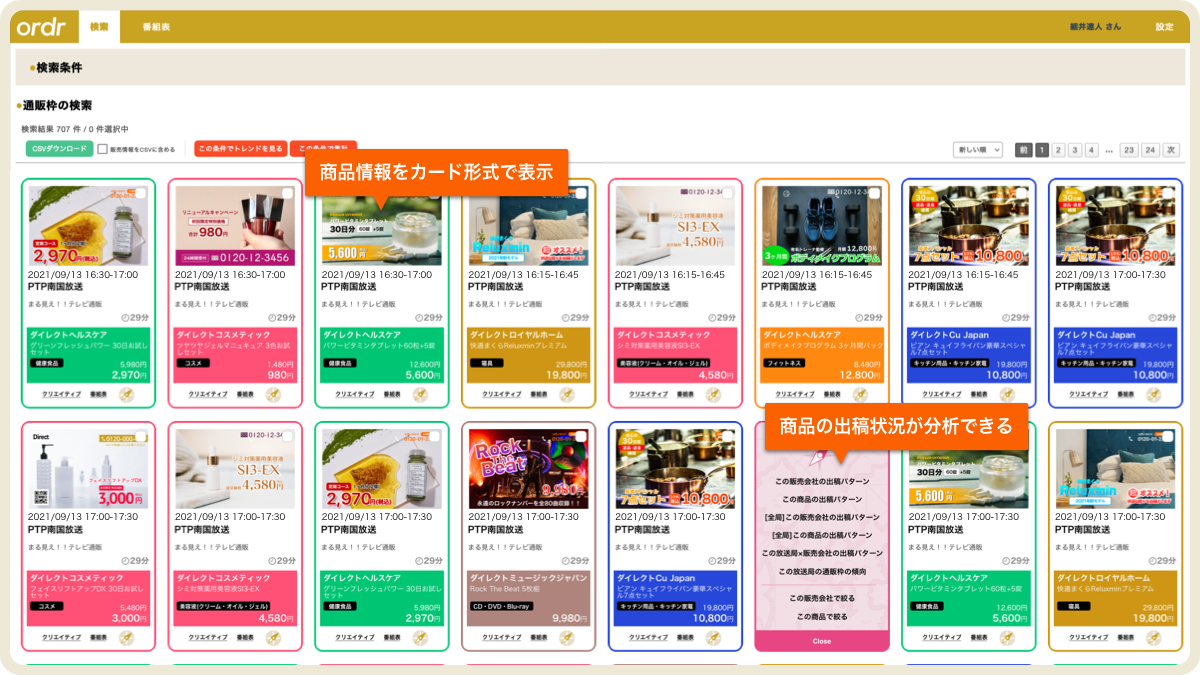This screenshot has height=675, width=1200.
Task: Open the 新しい順 sort dropdown
Action: 977,150
